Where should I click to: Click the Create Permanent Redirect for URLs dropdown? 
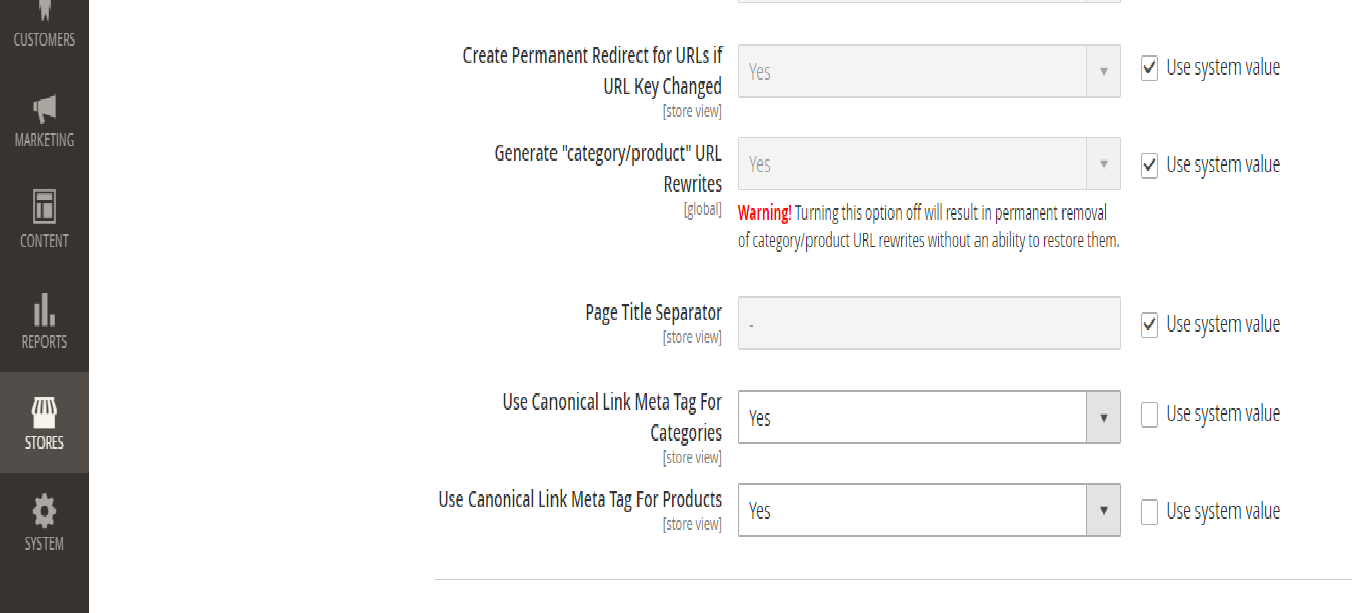coord(928,71)
